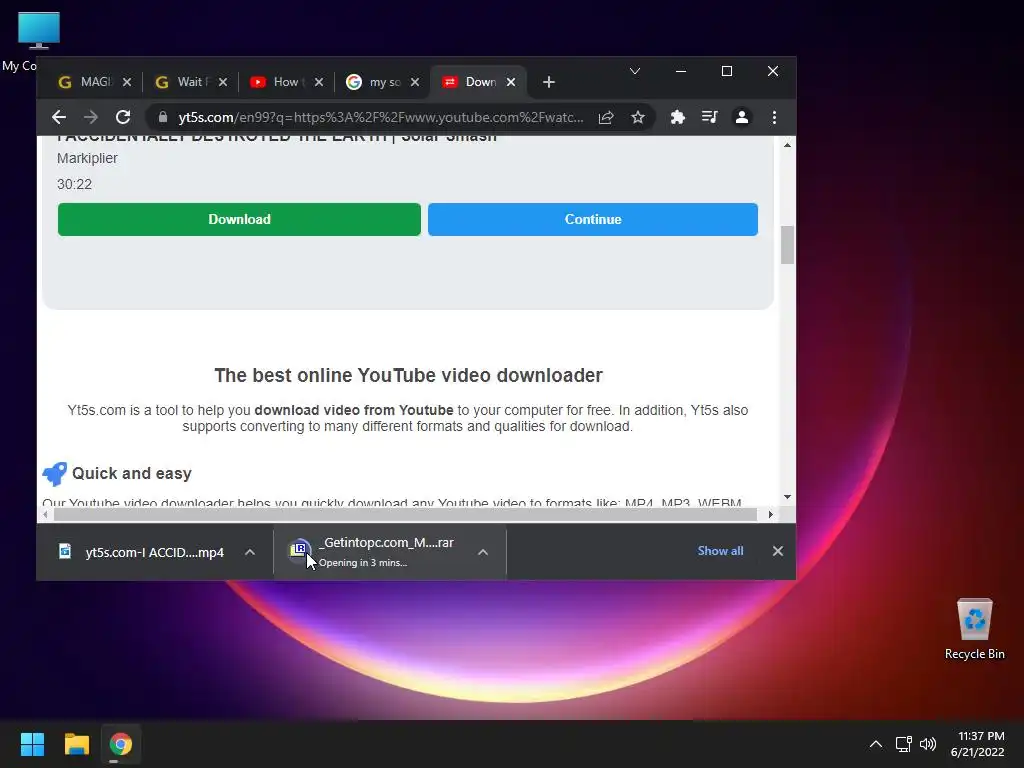Close the MAGI tab

127,82
